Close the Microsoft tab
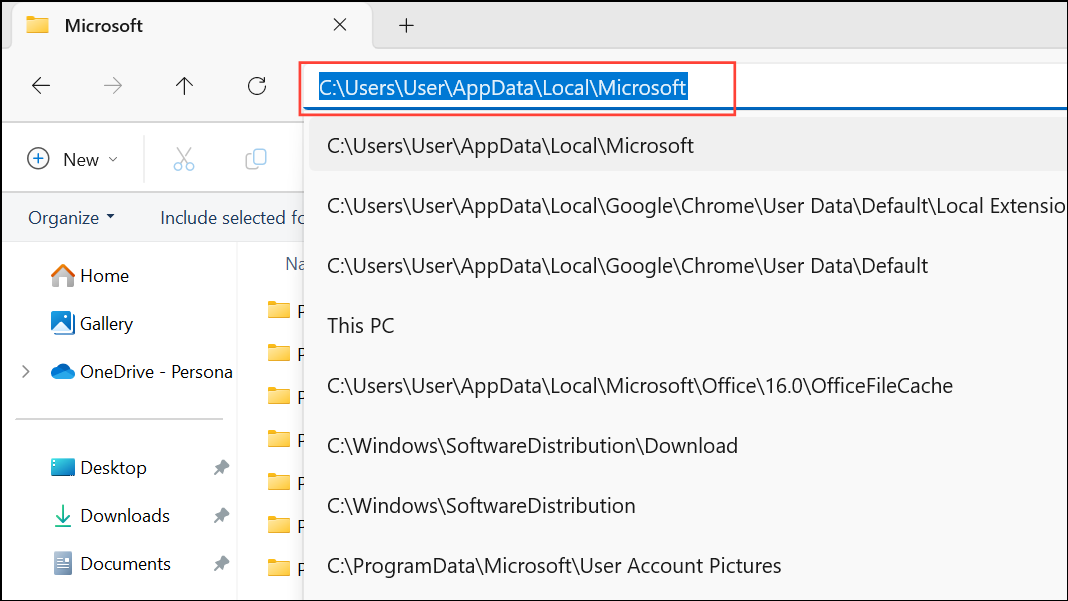 coord(339,26)
